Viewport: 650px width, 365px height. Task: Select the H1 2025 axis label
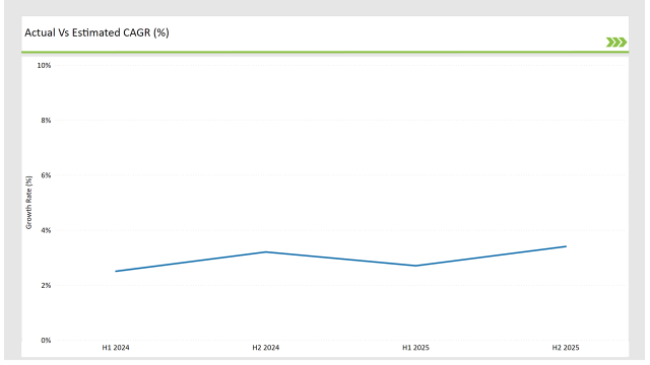tap(416, 348)
